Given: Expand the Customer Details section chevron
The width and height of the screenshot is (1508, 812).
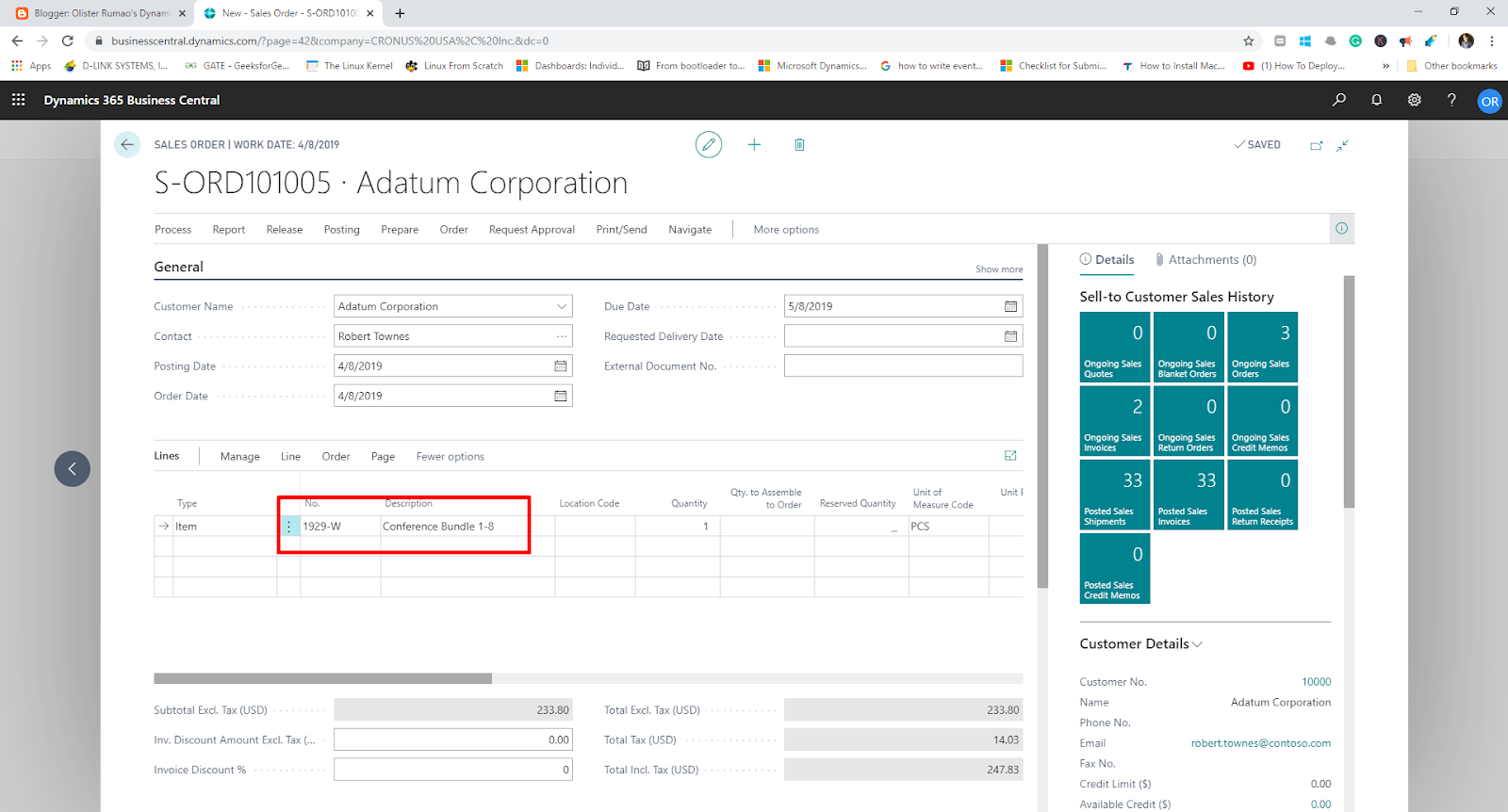Looking at the screenshot, I should click(x=1197, y=644).
